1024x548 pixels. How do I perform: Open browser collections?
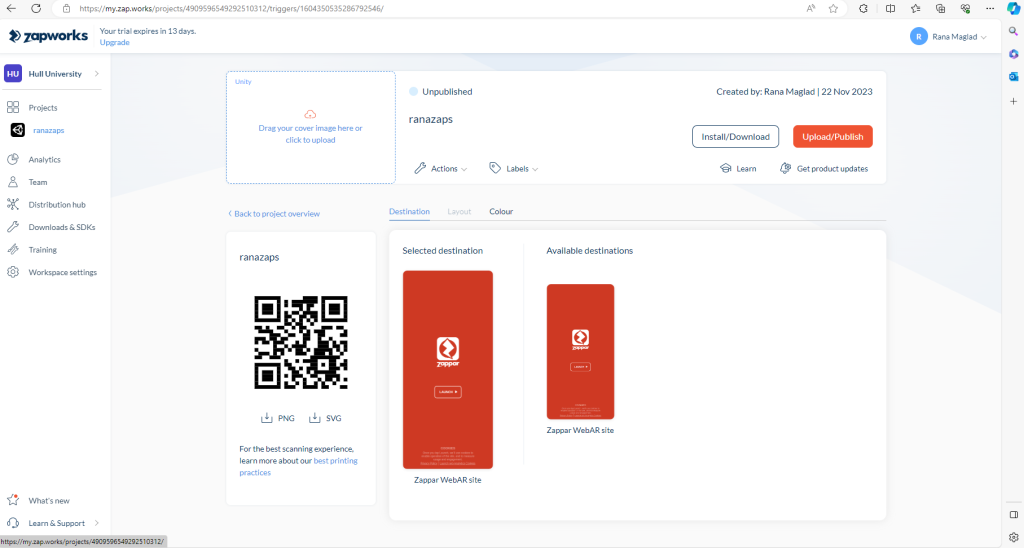(940, 8)
